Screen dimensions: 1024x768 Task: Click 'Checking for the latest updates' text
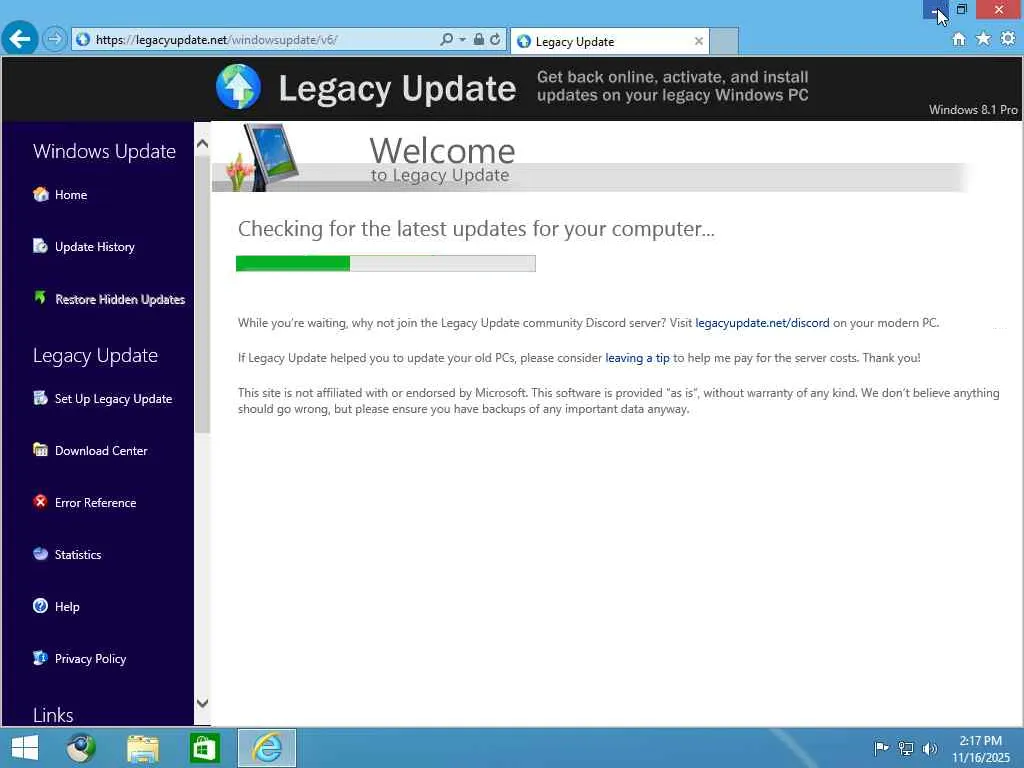476,229
